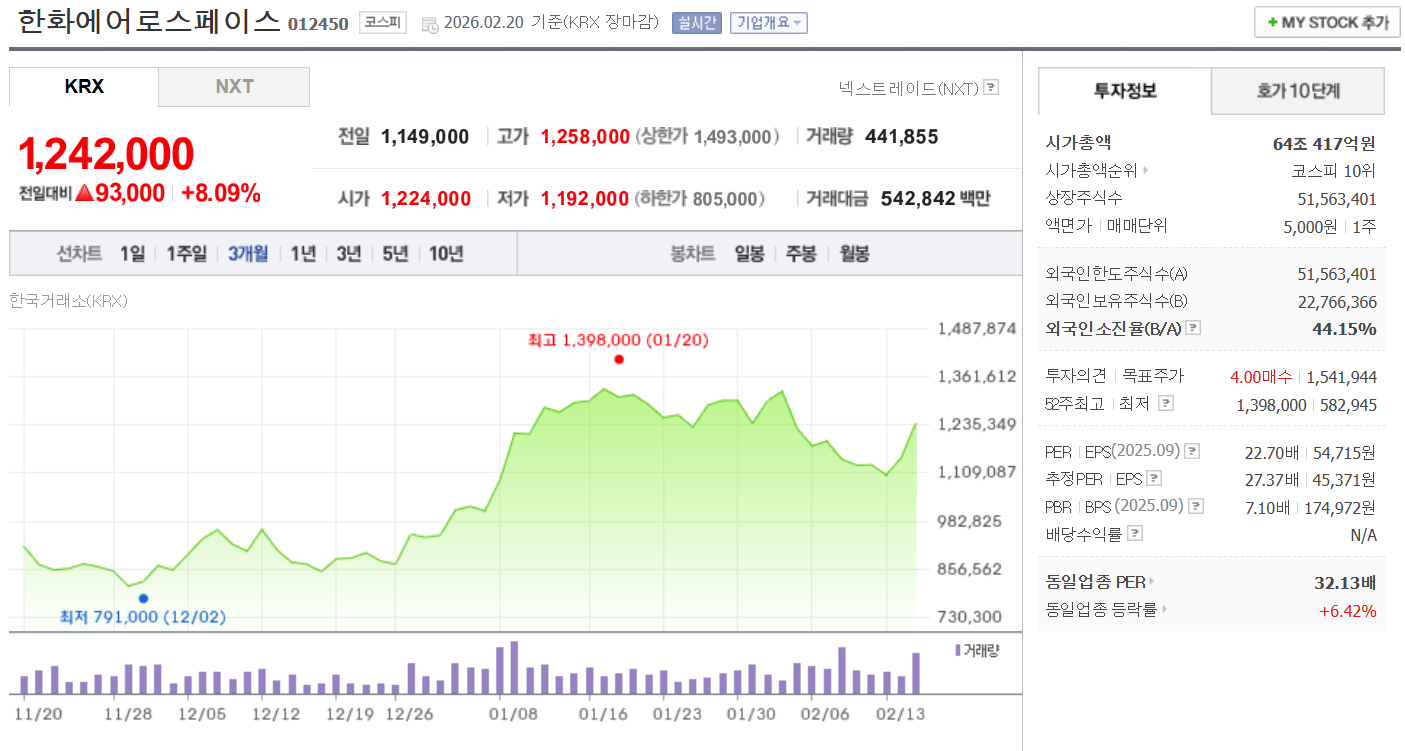
Task: Open the 호가10단계 tab
Action: [x=1298, y=91]
